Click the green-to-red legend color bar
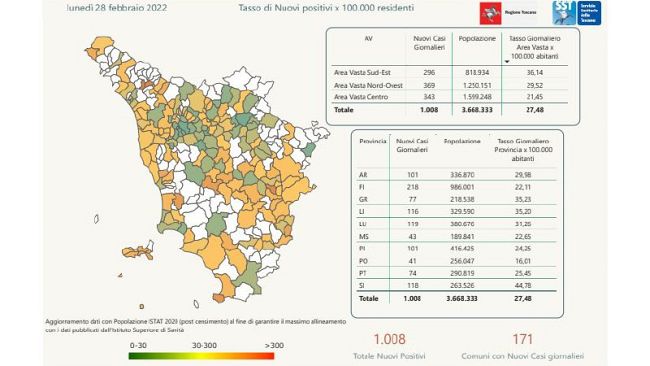 click(x=201, y=356)
